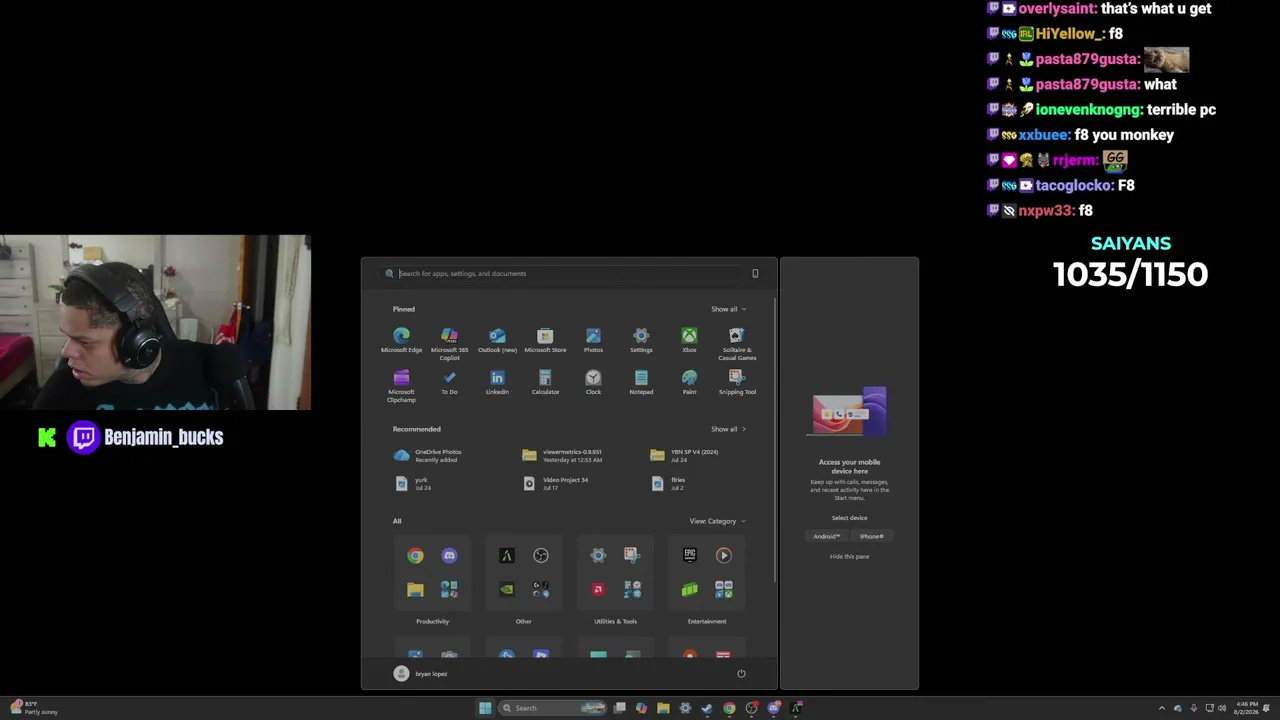Open the To Do pinned app
This screenshot has width=1280, height=720.
coord(449,382)
